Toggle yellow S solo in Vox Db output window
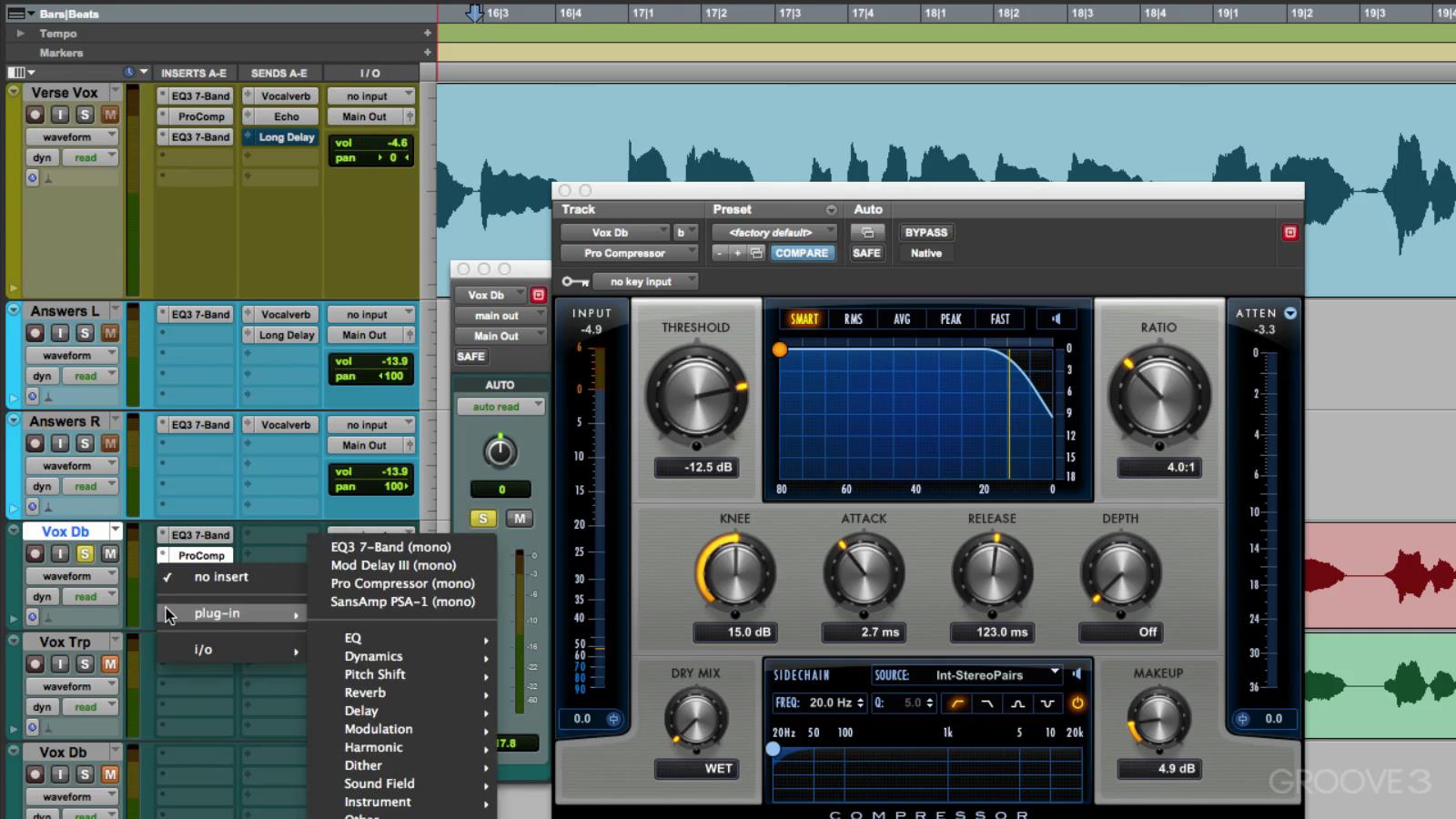1456x819 pixels. 483,519
